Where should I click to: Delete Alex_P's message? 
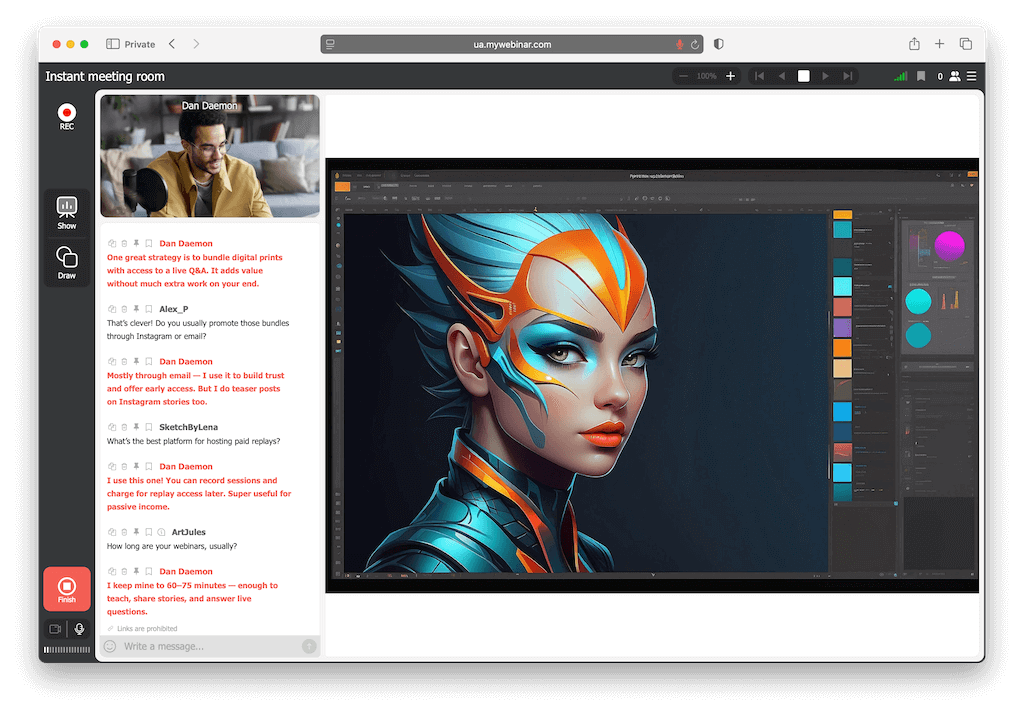pyautogui.click(x=124, y=309)
